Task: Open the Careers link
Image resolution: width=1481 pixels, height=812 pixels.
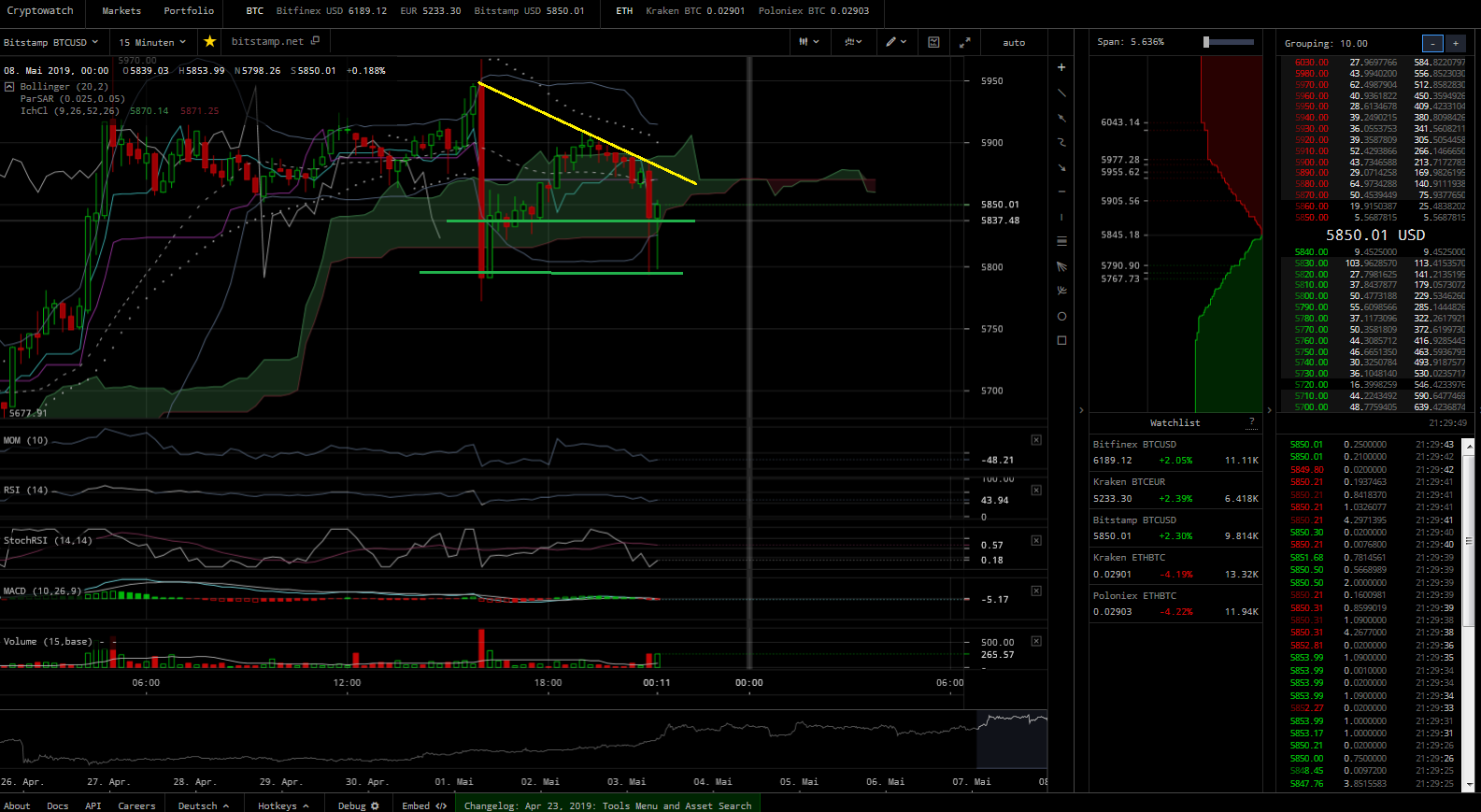Action: coord(136,805)
